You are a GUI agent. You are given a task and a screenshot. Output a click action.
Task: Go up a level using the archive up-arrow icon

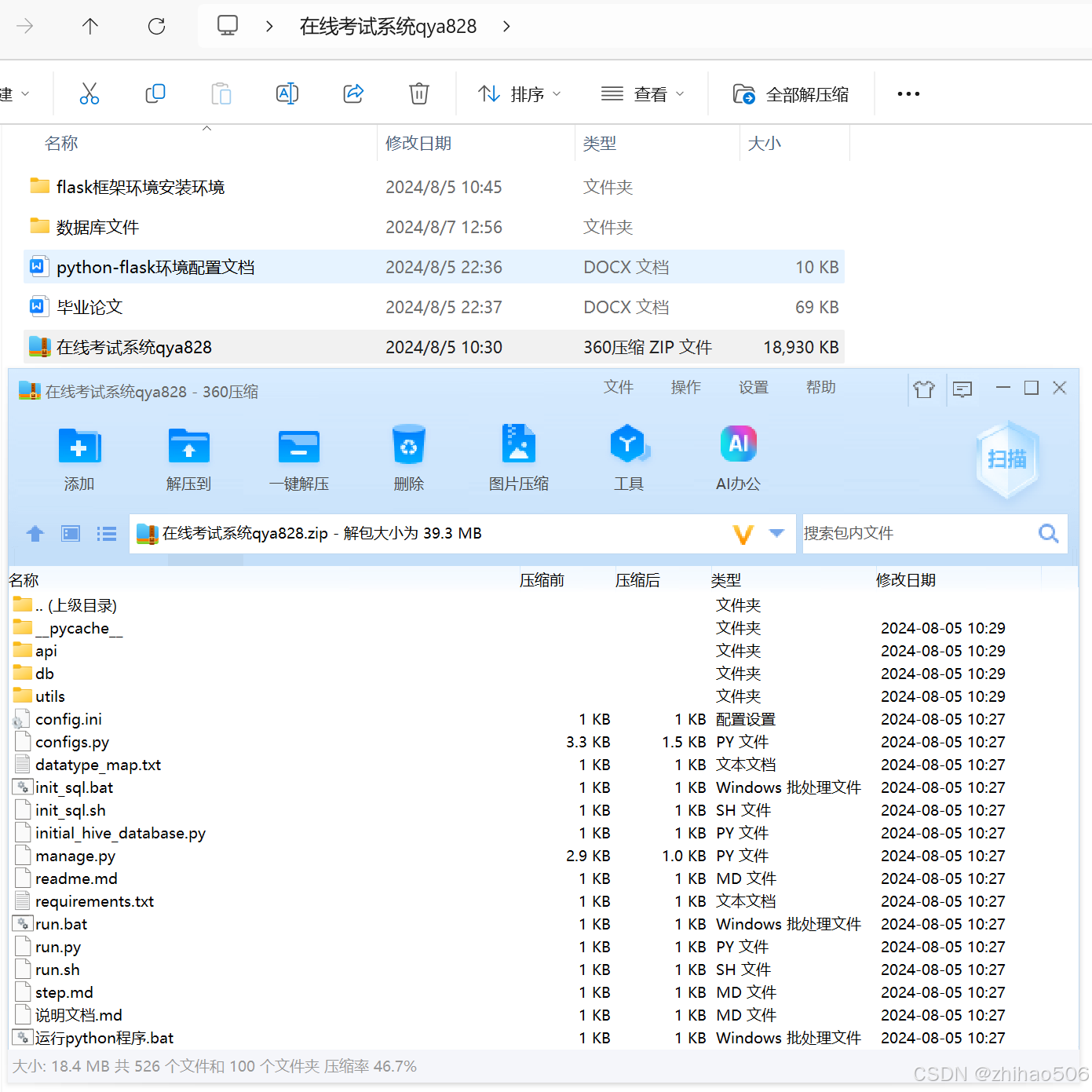pos(35,534)
